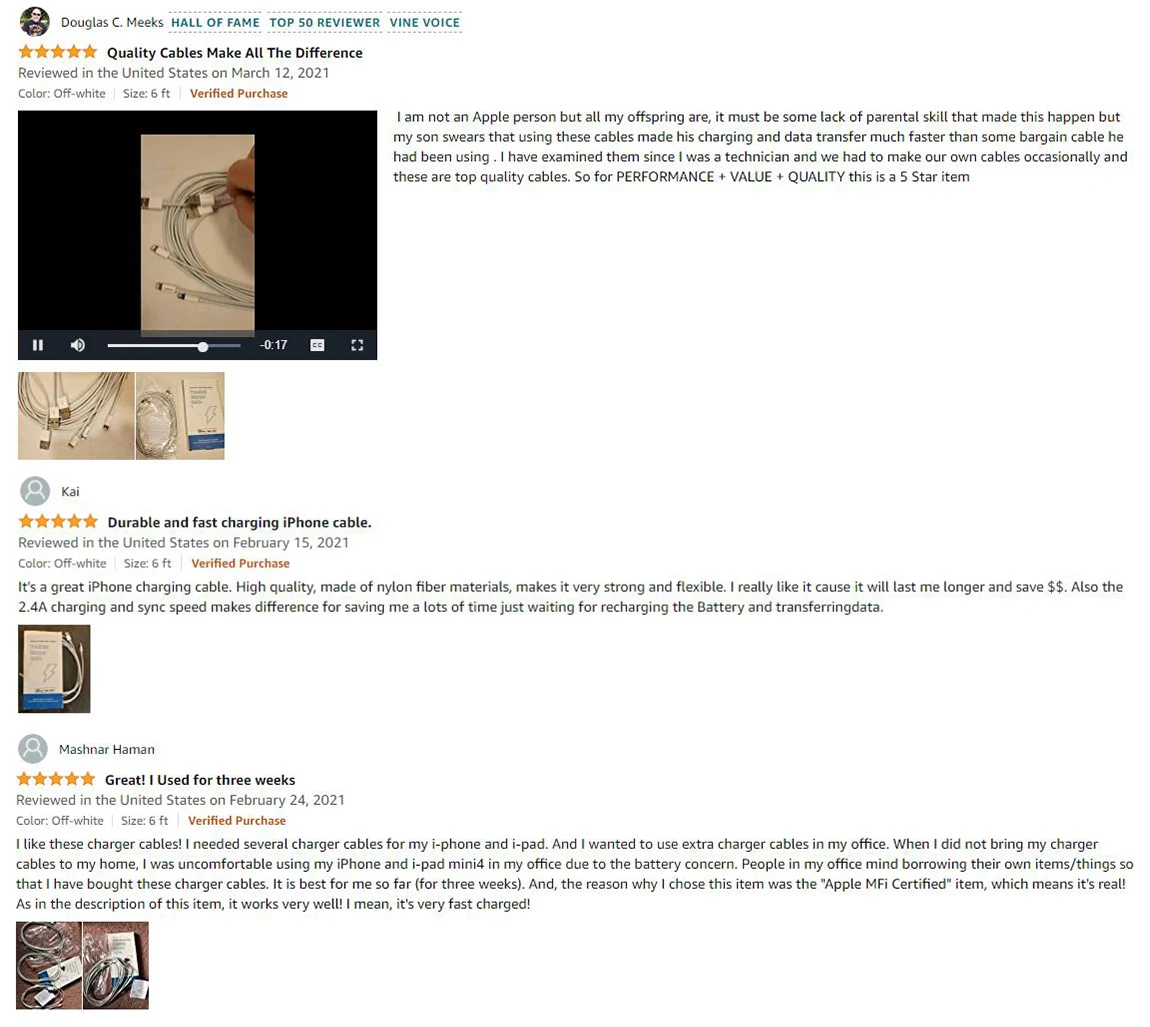Screen dimensions: 1150x1027
Task: Click the HALL OF FAME badge
Action: pos(215,23)
